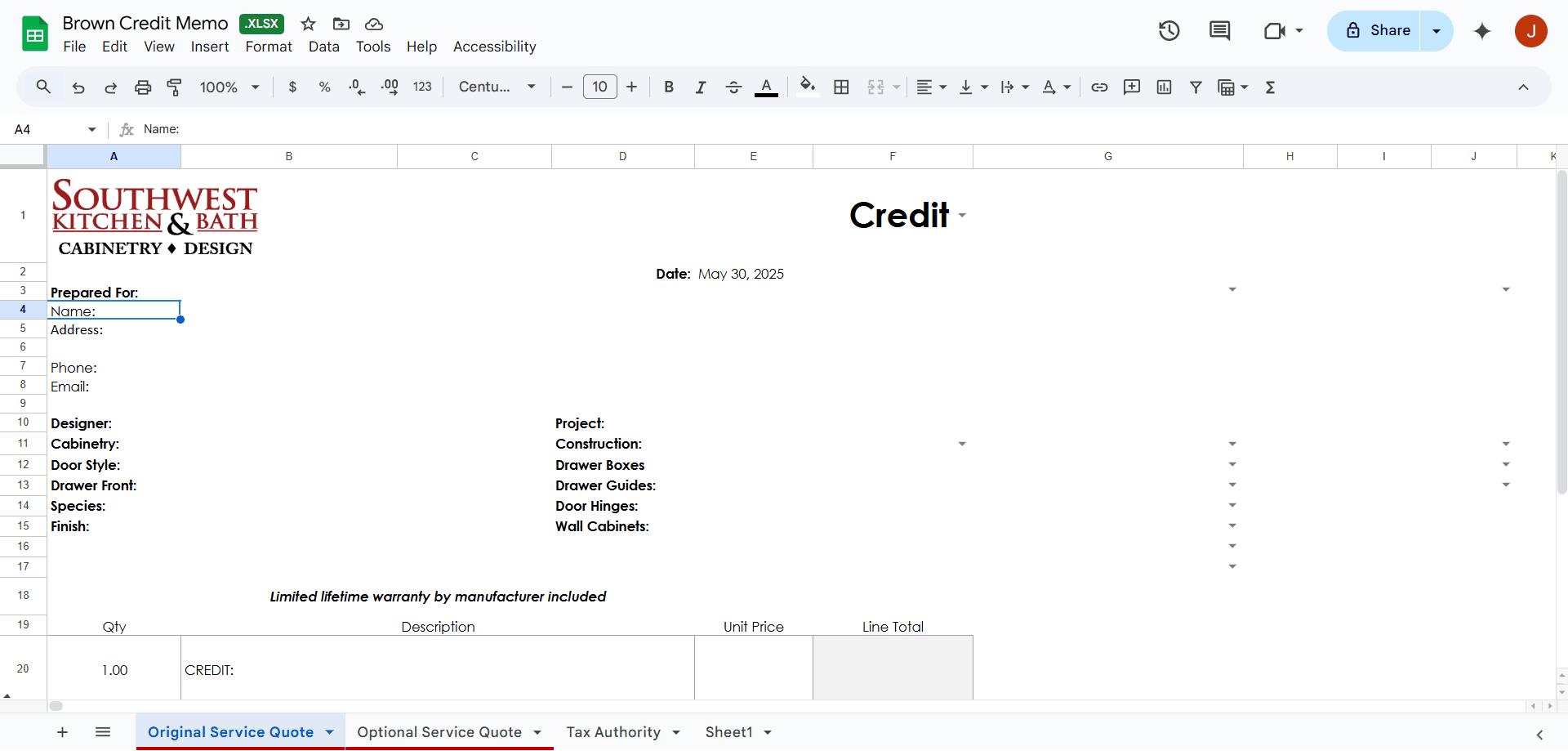The width and height of the screenshot is (1568, 751).
Task: Format as currency
Action: click(292, 87)
